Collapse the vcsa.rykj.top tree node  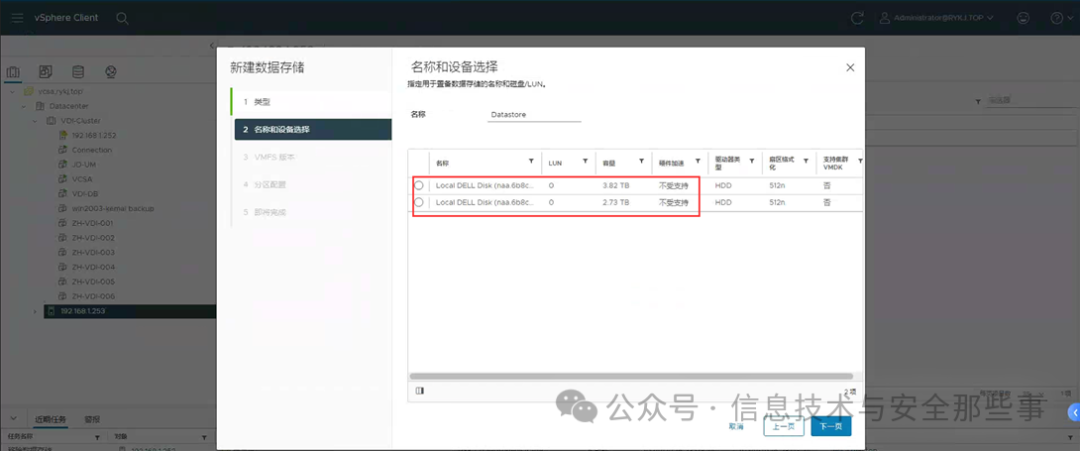(x=13, y=91)
